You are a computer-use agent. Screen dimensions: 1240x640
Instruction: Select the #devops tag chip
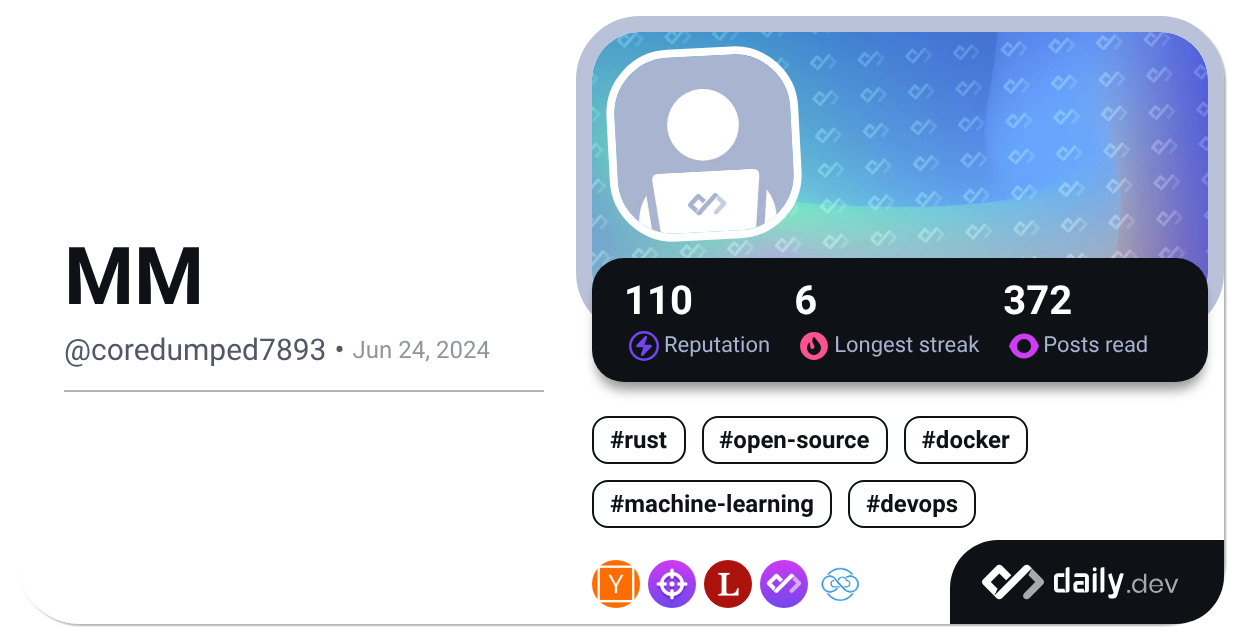point(911,504)
